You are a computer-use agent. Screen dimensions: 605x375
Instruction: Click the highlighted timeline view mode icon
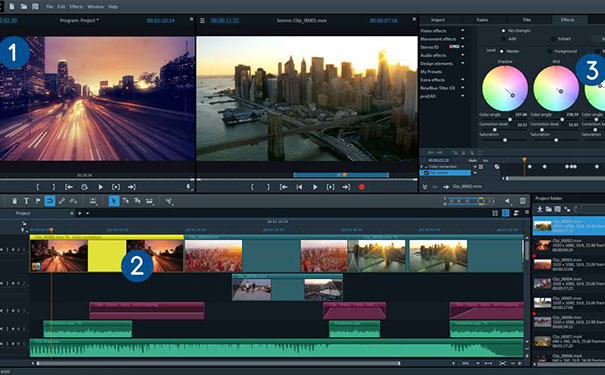(x=505, y=213)
